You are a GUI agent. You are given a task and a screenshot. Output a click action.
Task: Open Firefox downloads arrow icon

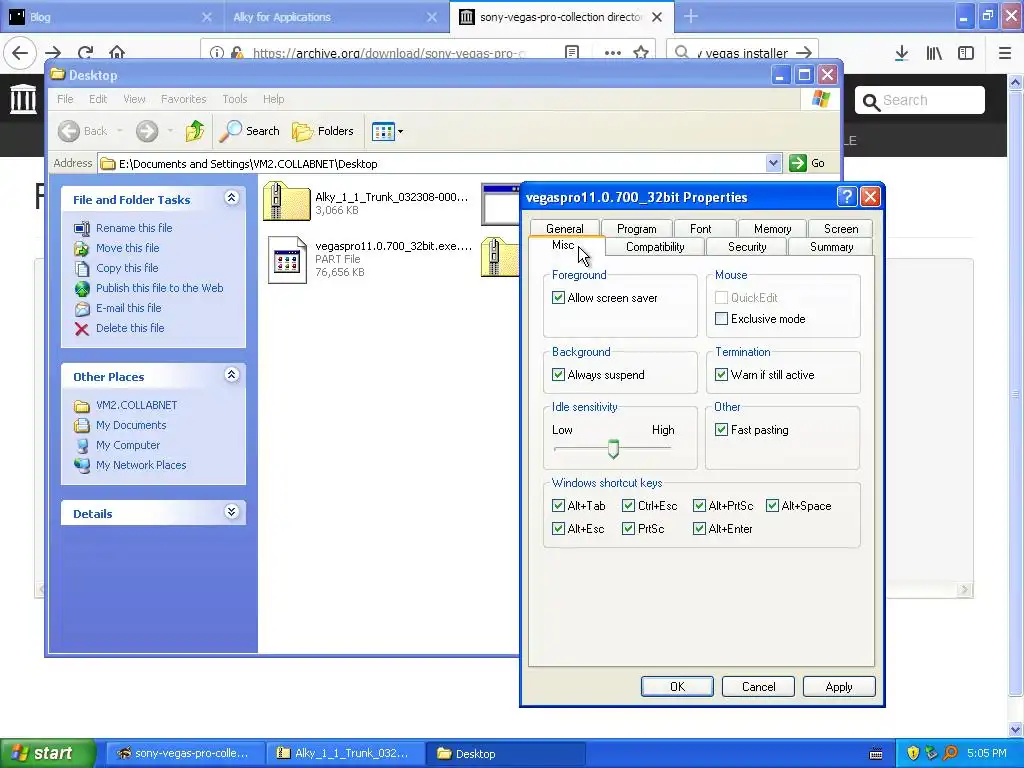tap(901, 53)
